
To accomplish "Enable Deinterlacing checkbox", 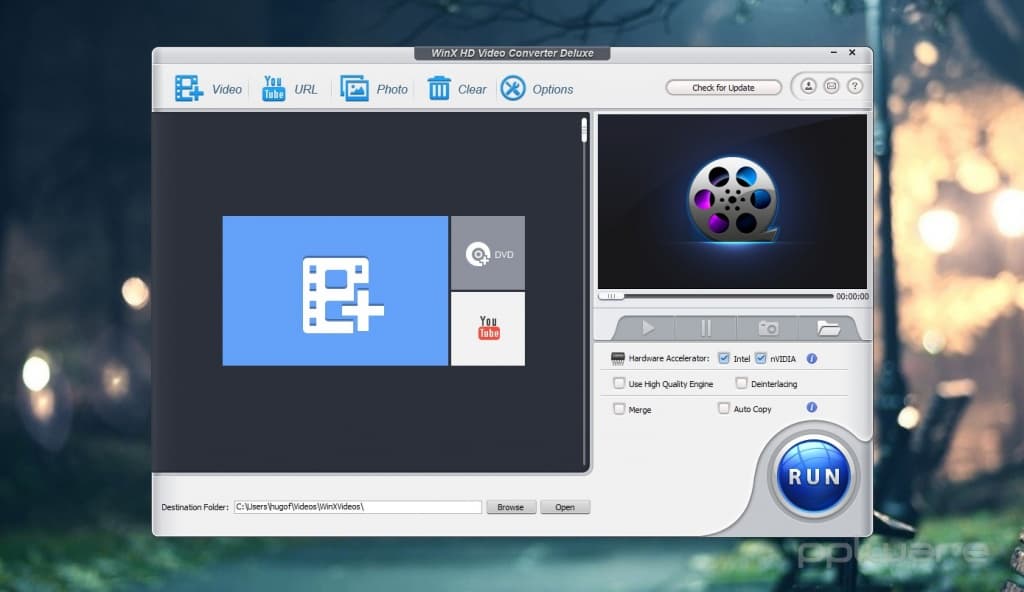I will pos(741,383).
